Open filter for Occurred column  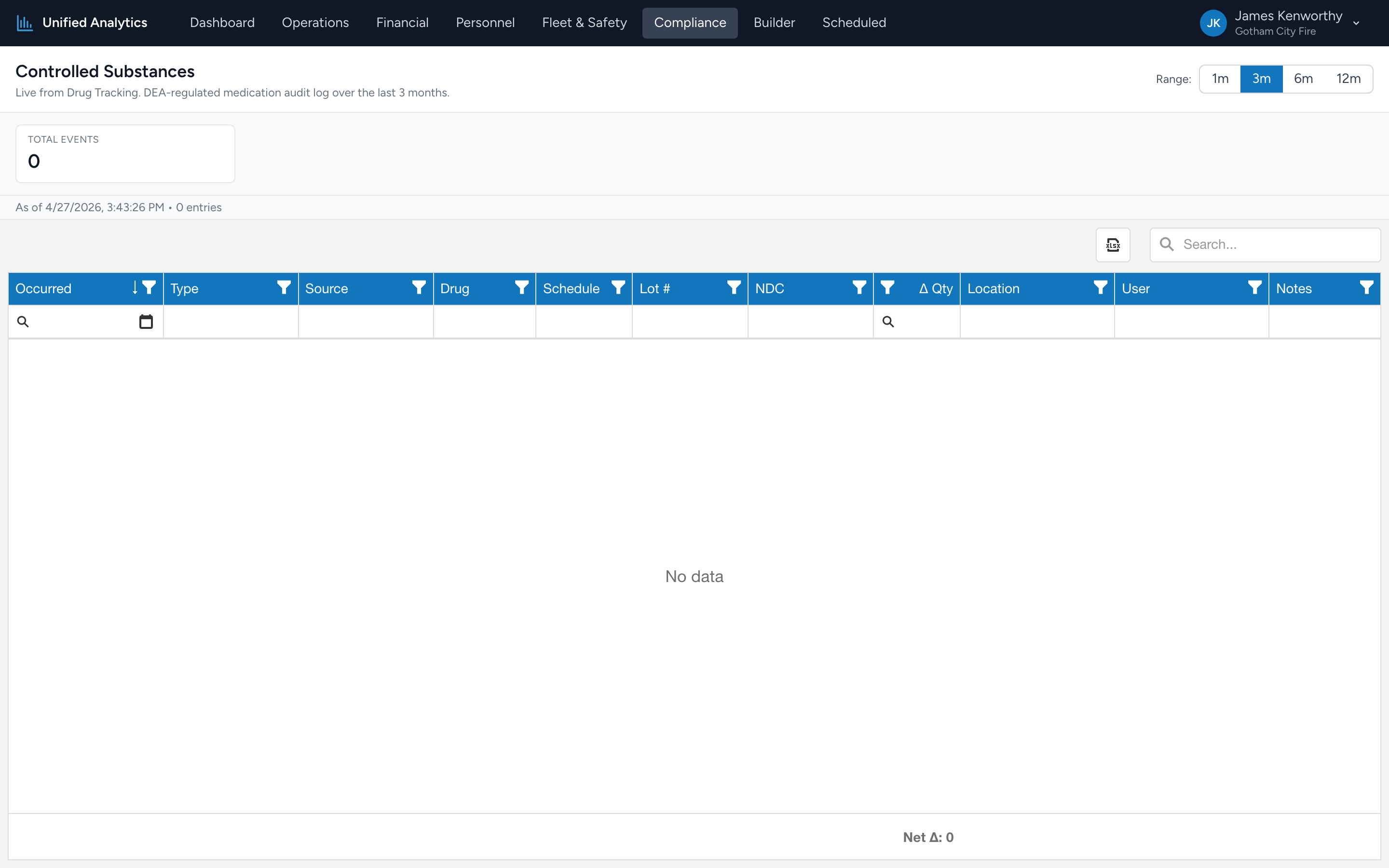[149, 287]
